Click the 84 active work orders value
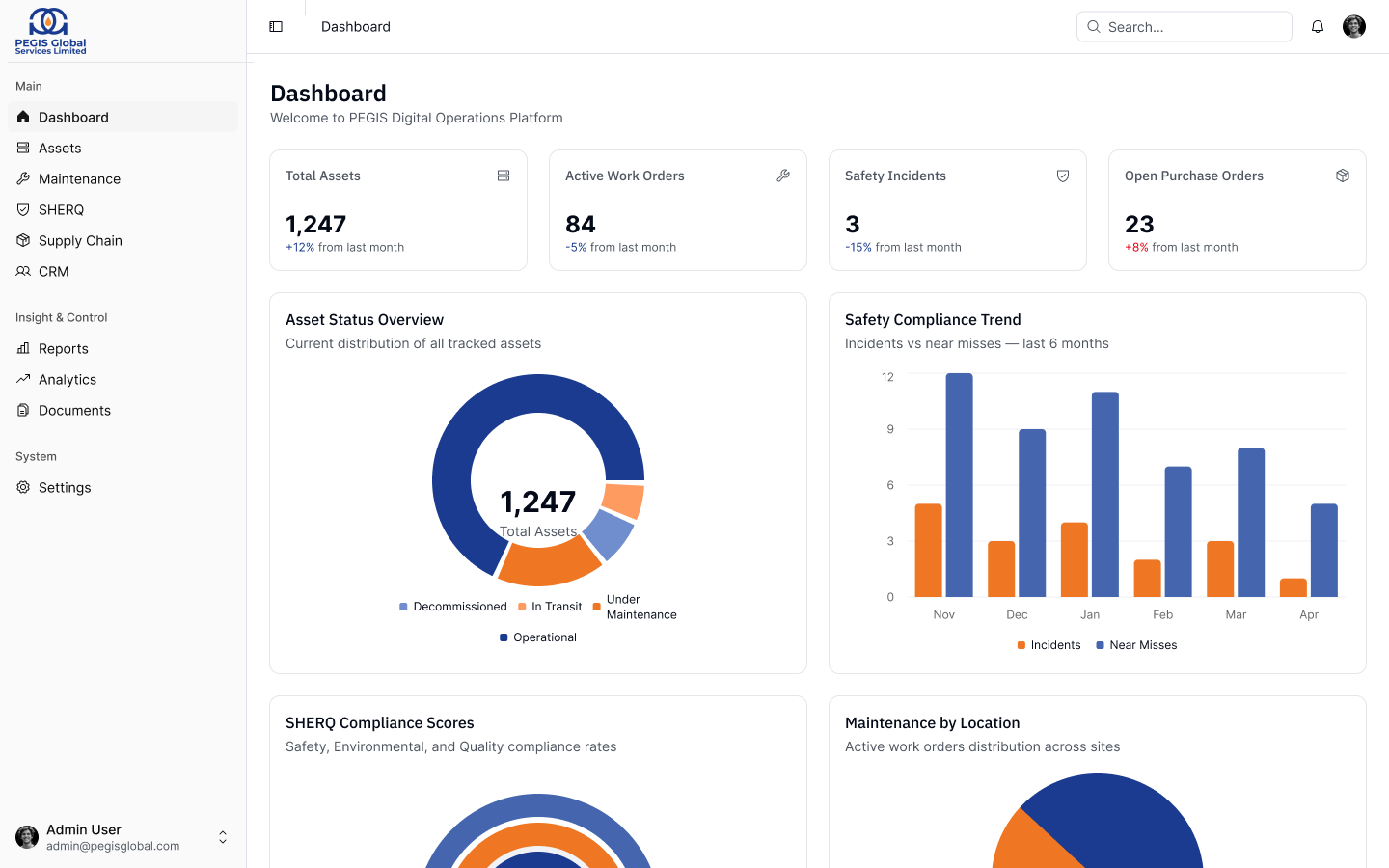The height and width of the screenshot is (868, 1389). pos(581,225)
